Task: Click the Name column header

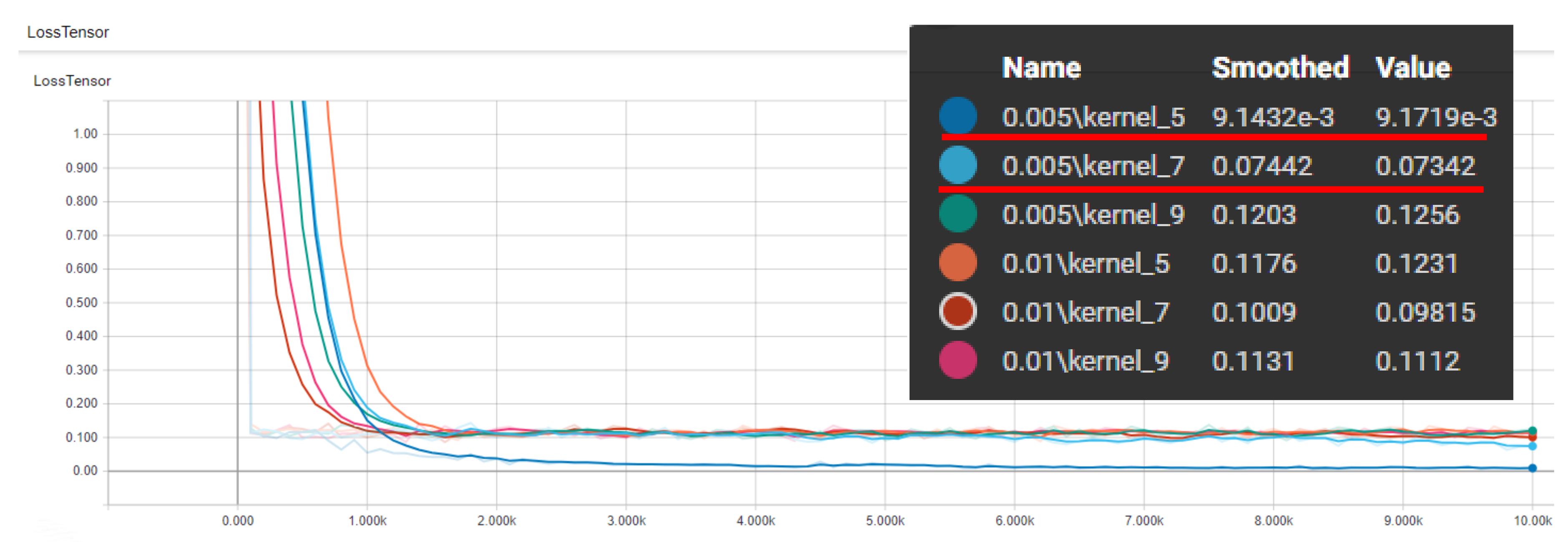Action: (1041, 68)
